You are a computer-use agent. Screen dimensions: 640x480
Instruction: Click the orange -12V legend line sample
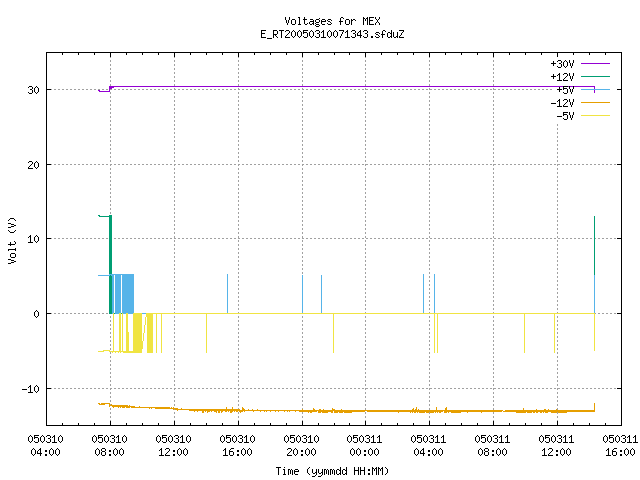[595, 102]
